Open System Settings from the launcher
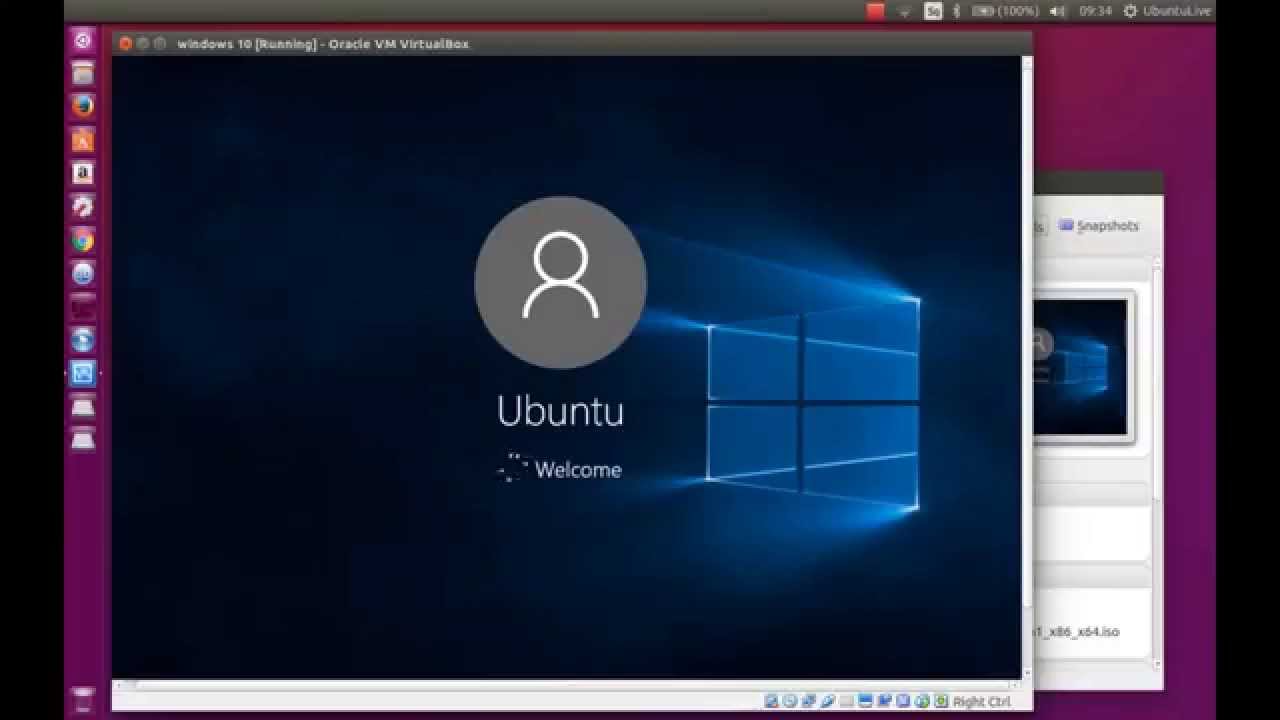 (83, 207)
